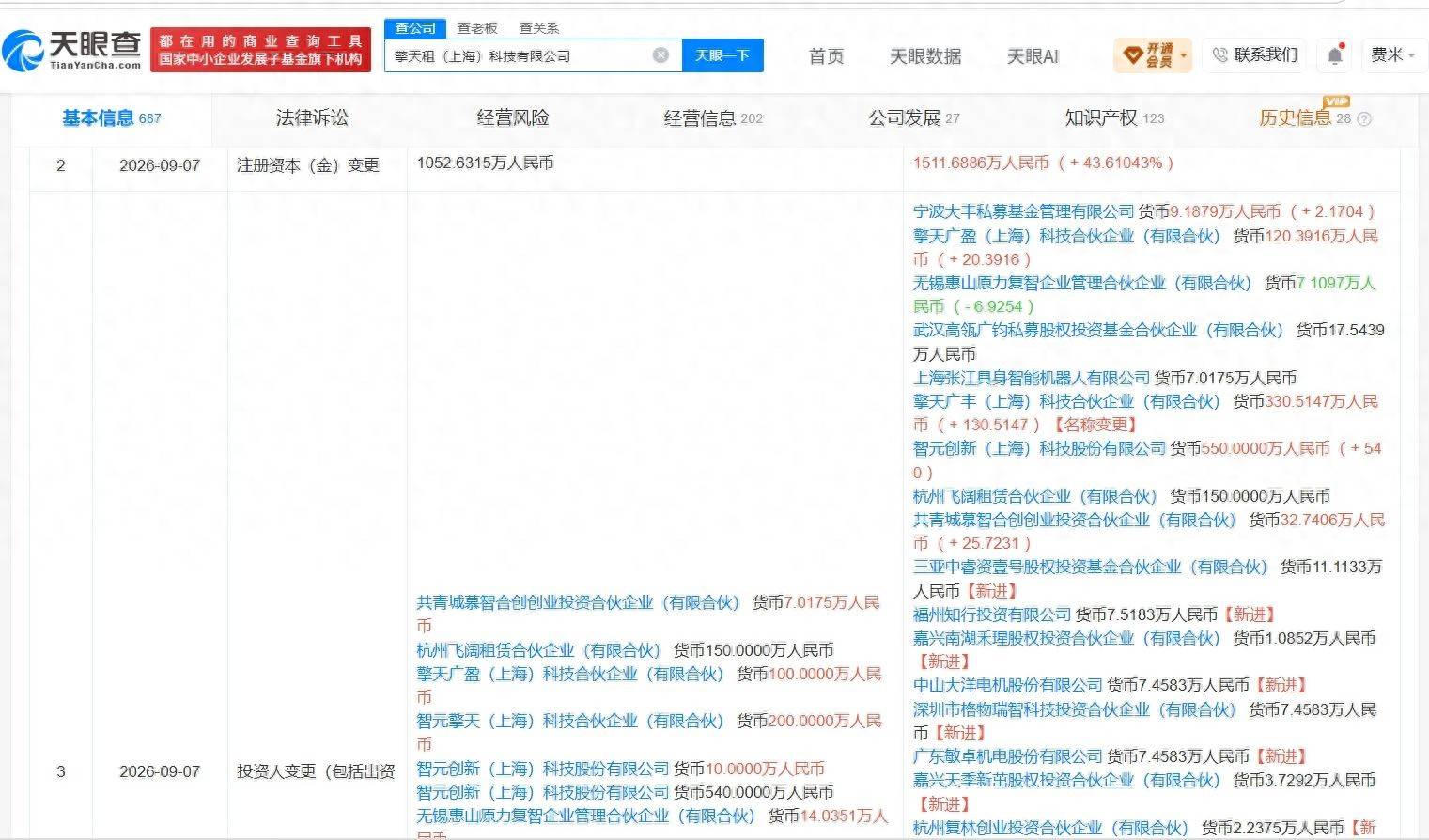Switch to the 法律诉讼 tab
Screen dimensions: 1429x840
pyautogui.click(x=312, y=118)
